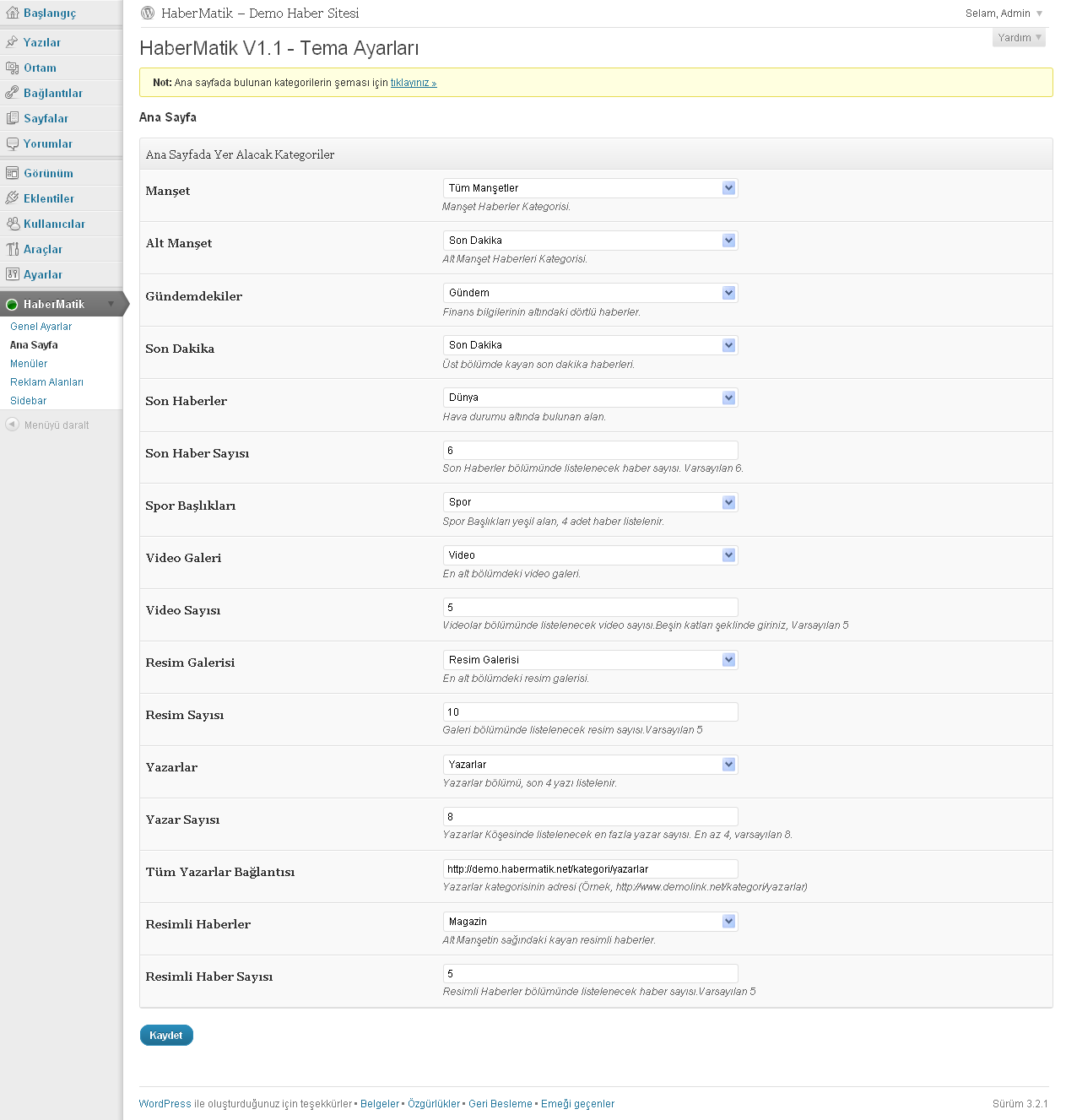Click the WordPress logo in header
The image size is (1066, 1120).
[148, 13]
